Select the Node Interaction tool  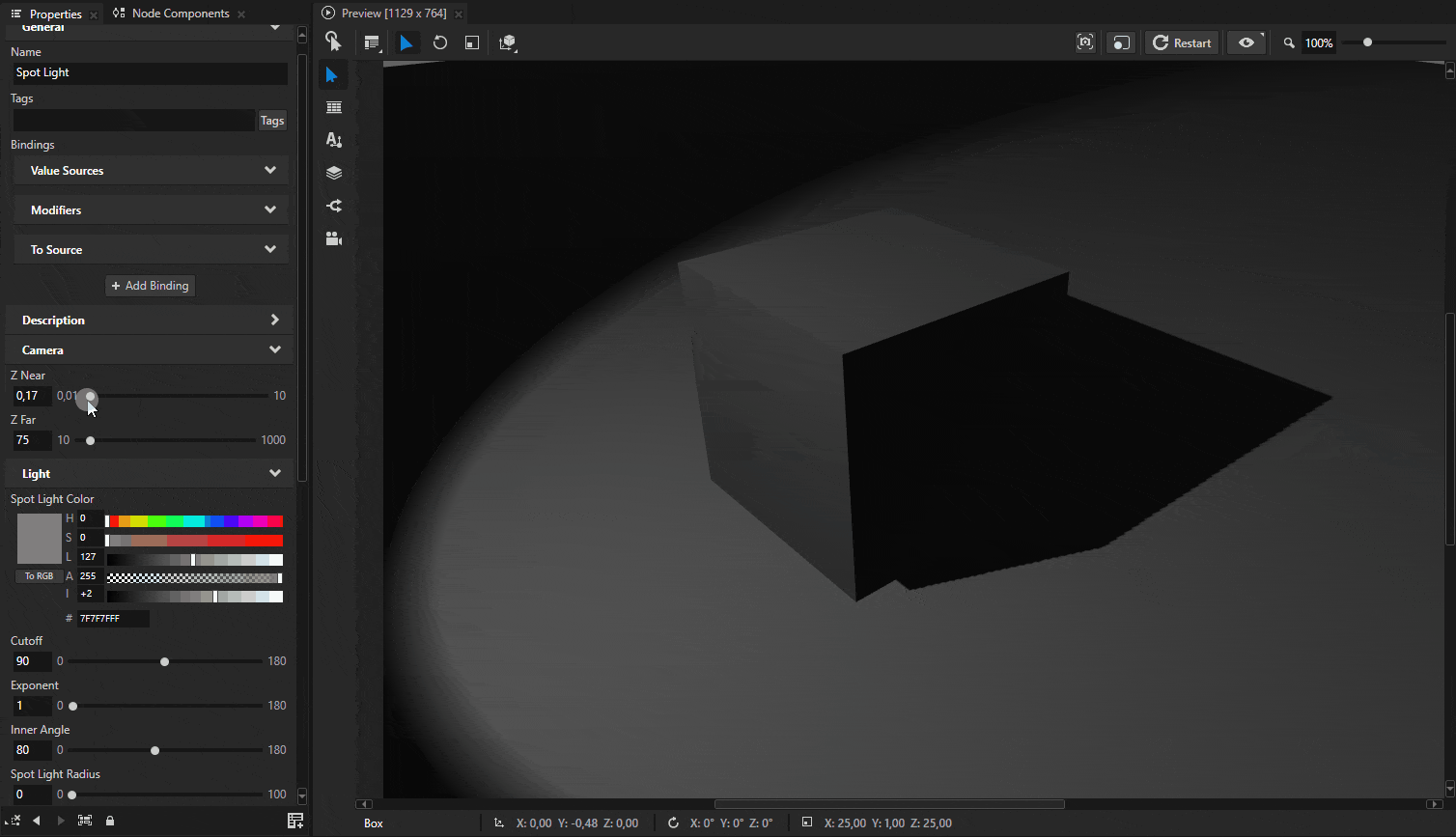coord(333,42)
